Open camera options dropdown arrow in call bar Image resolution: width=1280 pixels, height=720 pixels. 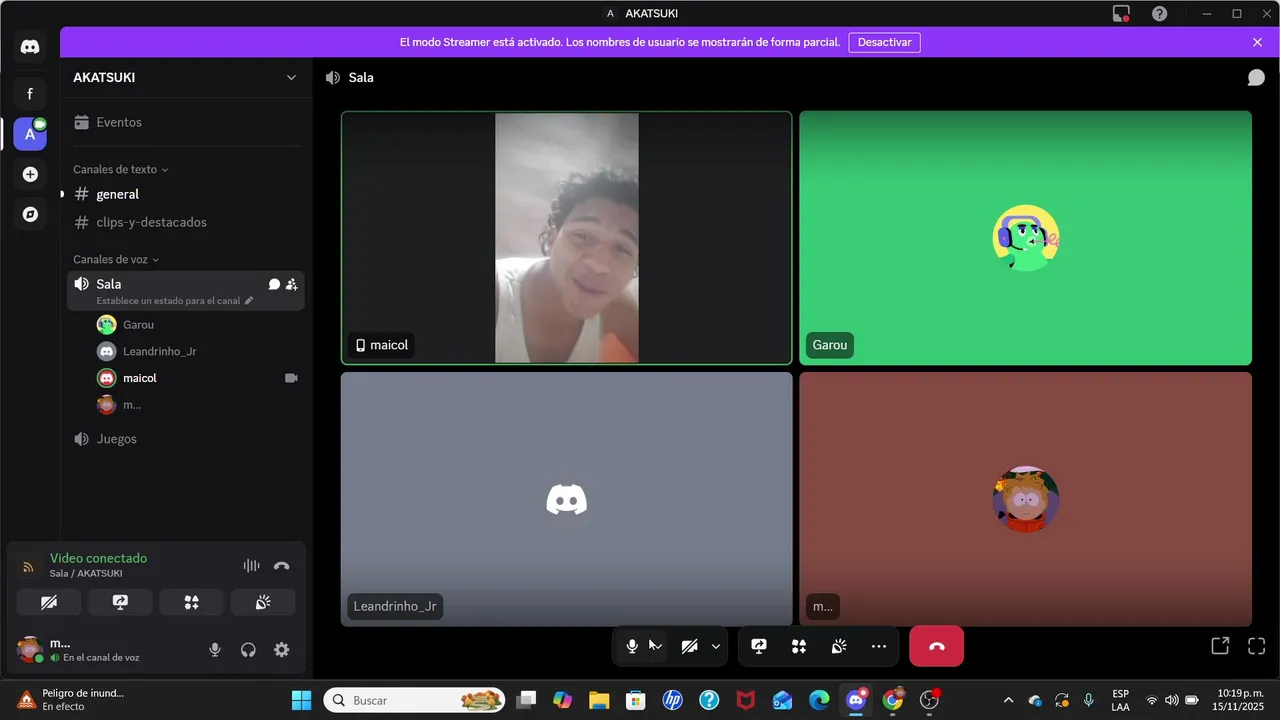pos(716,646)
